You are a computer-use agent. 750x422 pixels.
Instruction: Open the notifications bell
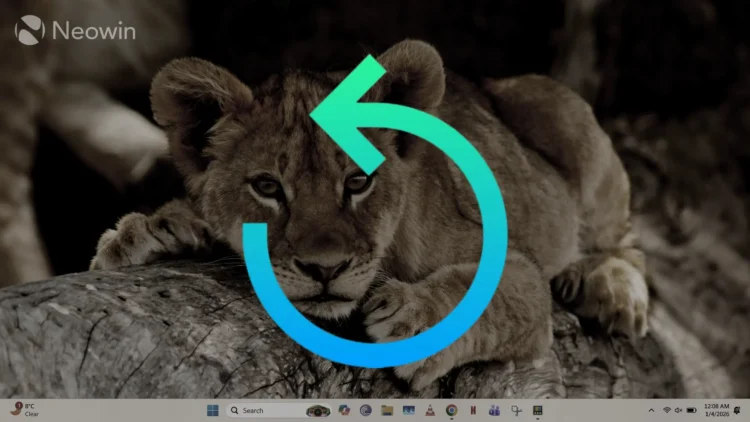pyautogui.click(x=738, y=410)
